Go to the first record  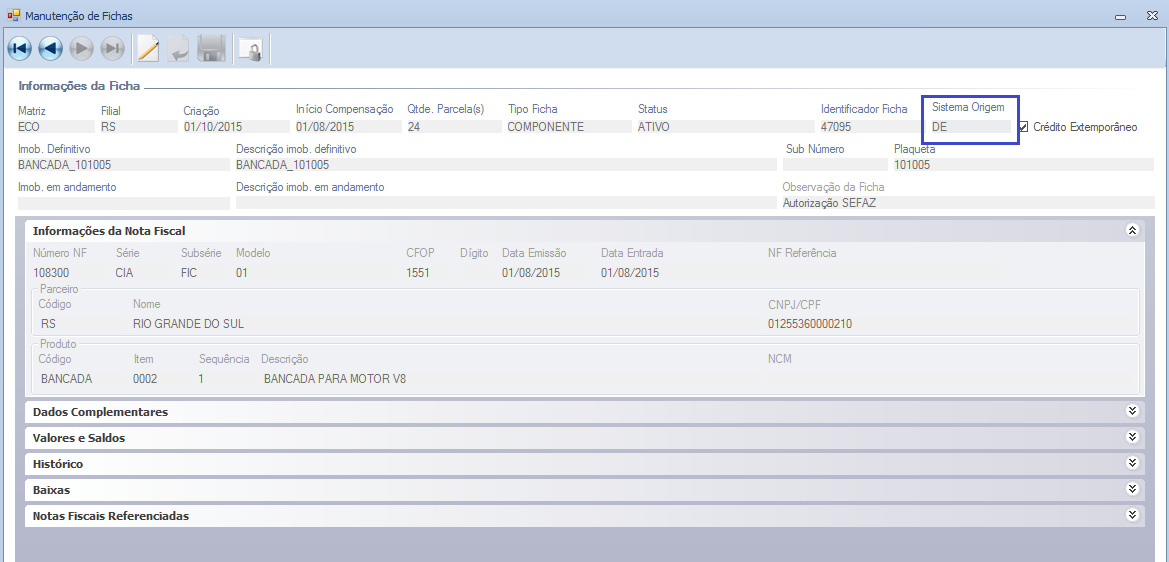pyautogui.click(x=20, y=48)
